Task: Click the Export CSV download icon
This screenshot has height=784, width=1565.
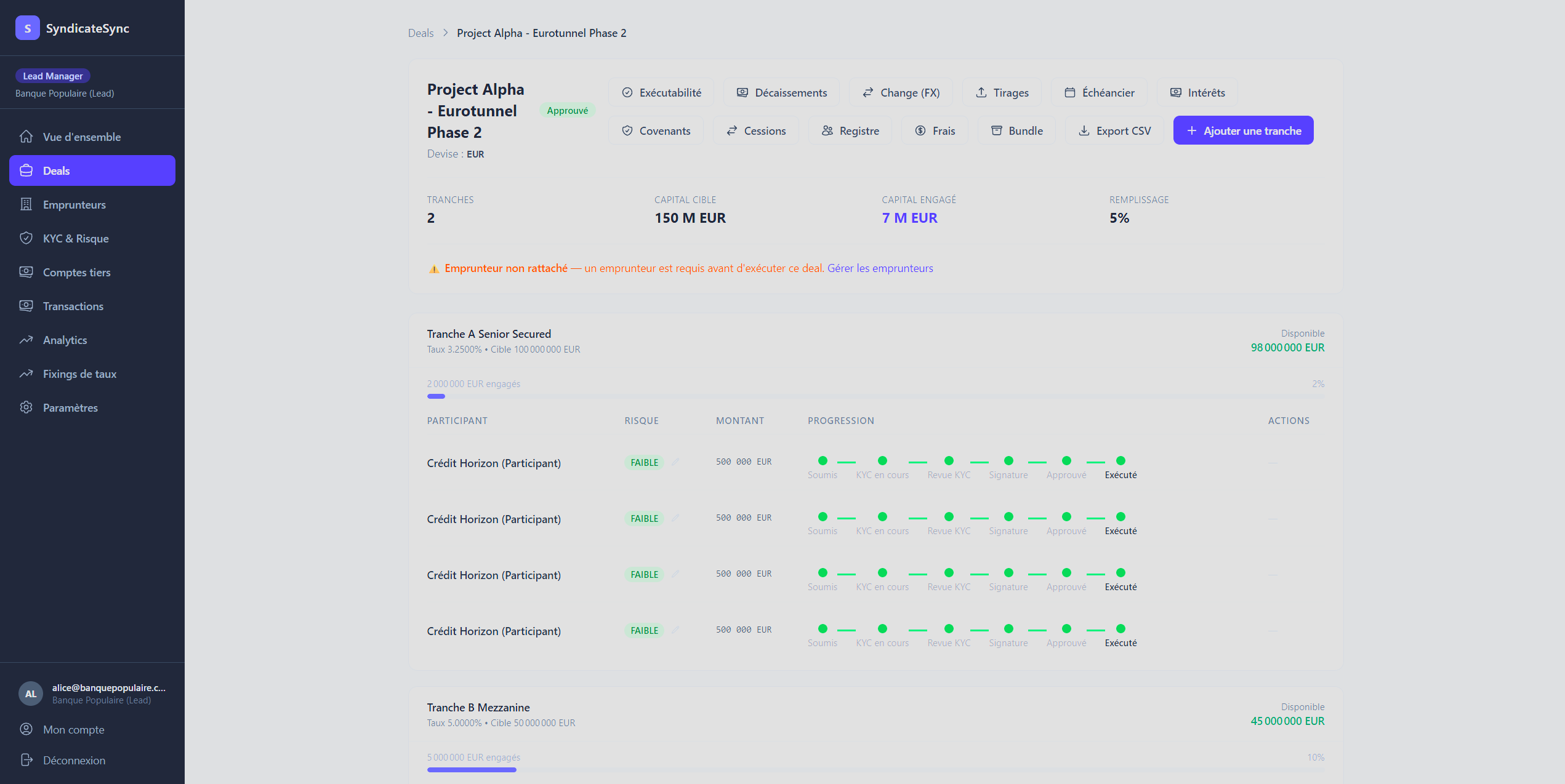Action: click(1084, 130)
